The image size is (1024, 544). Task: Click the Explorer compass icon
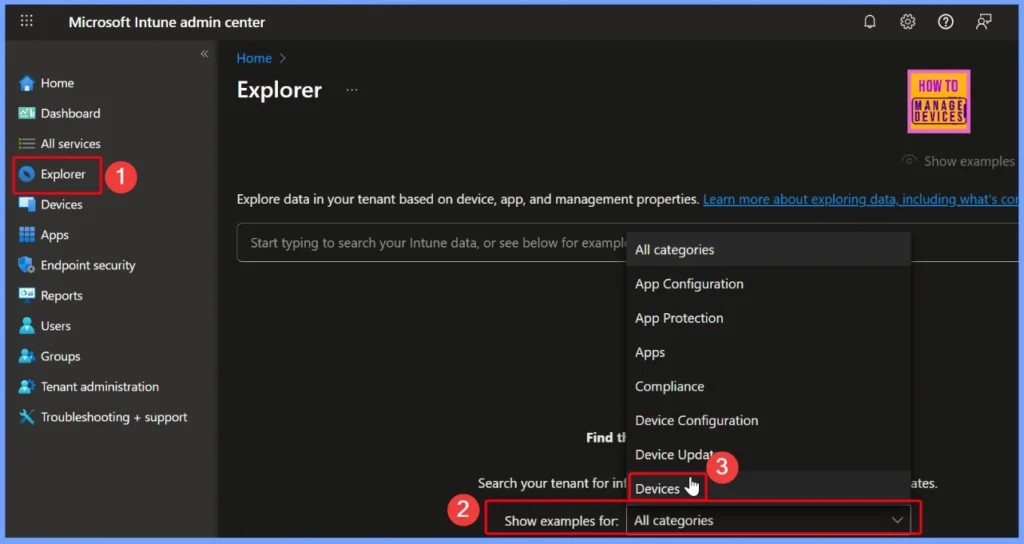click(27, 174)
